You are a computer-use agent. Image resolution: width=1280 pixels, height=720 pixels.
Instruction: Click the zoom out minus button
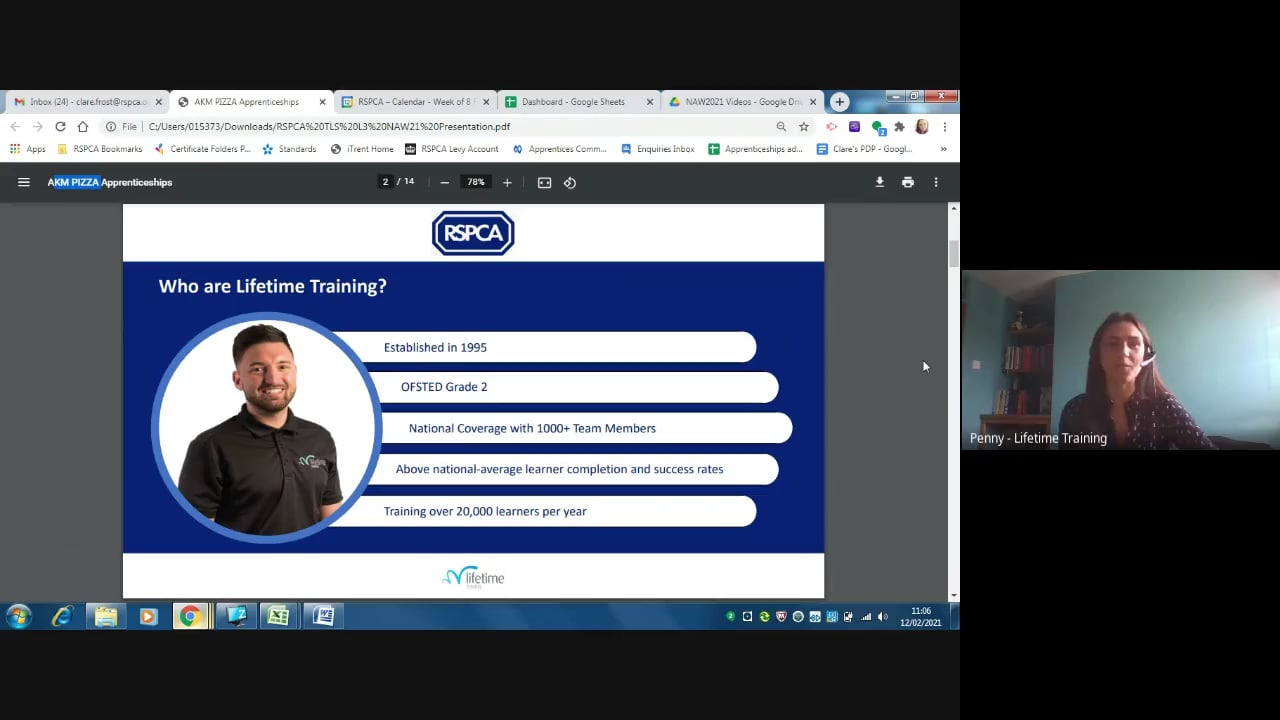pos(444,182)
